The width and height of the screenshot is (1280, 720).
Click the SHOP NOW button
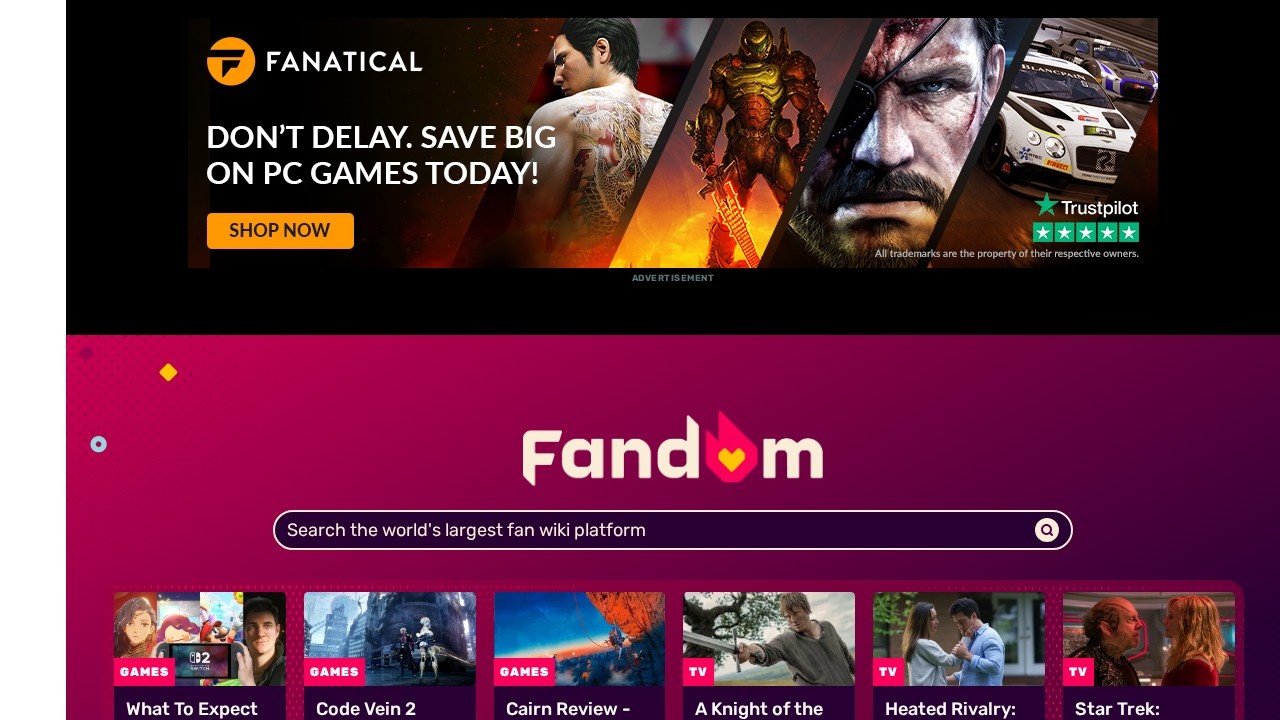tap(280, 230)
